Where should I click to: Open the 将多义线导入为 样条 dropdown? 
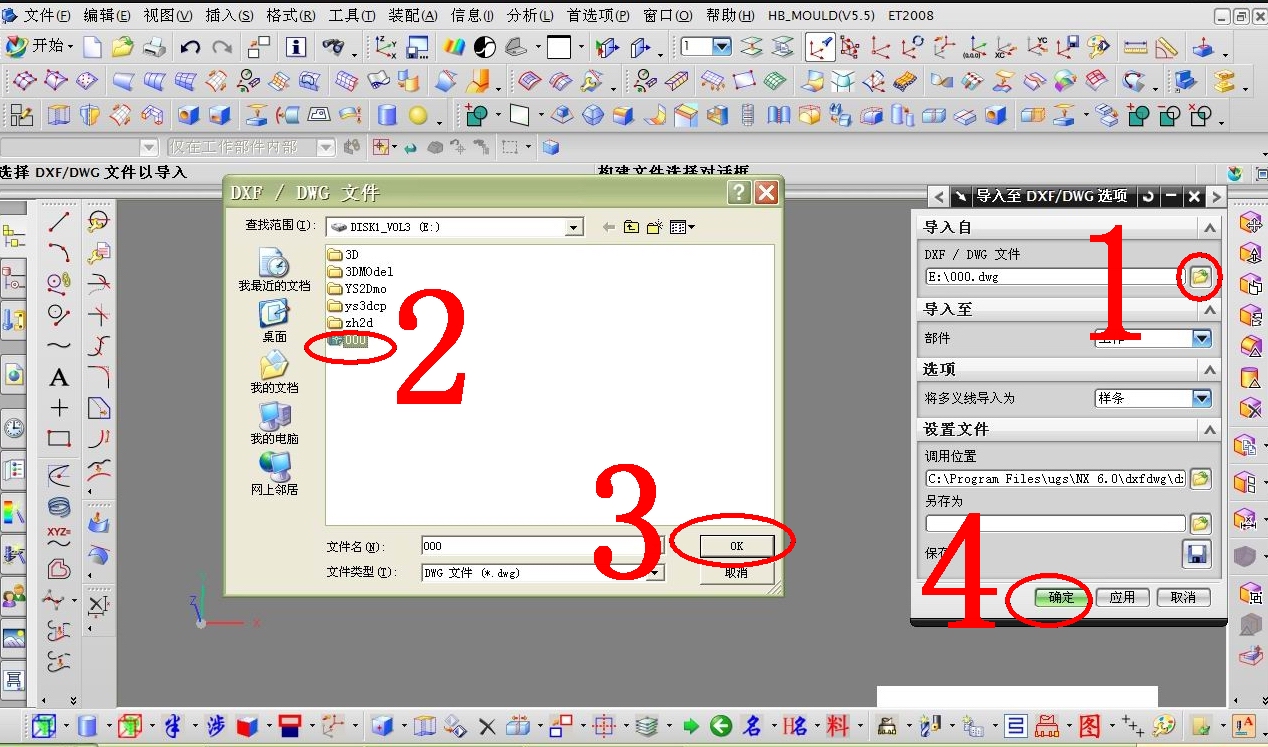[1202, 398]
